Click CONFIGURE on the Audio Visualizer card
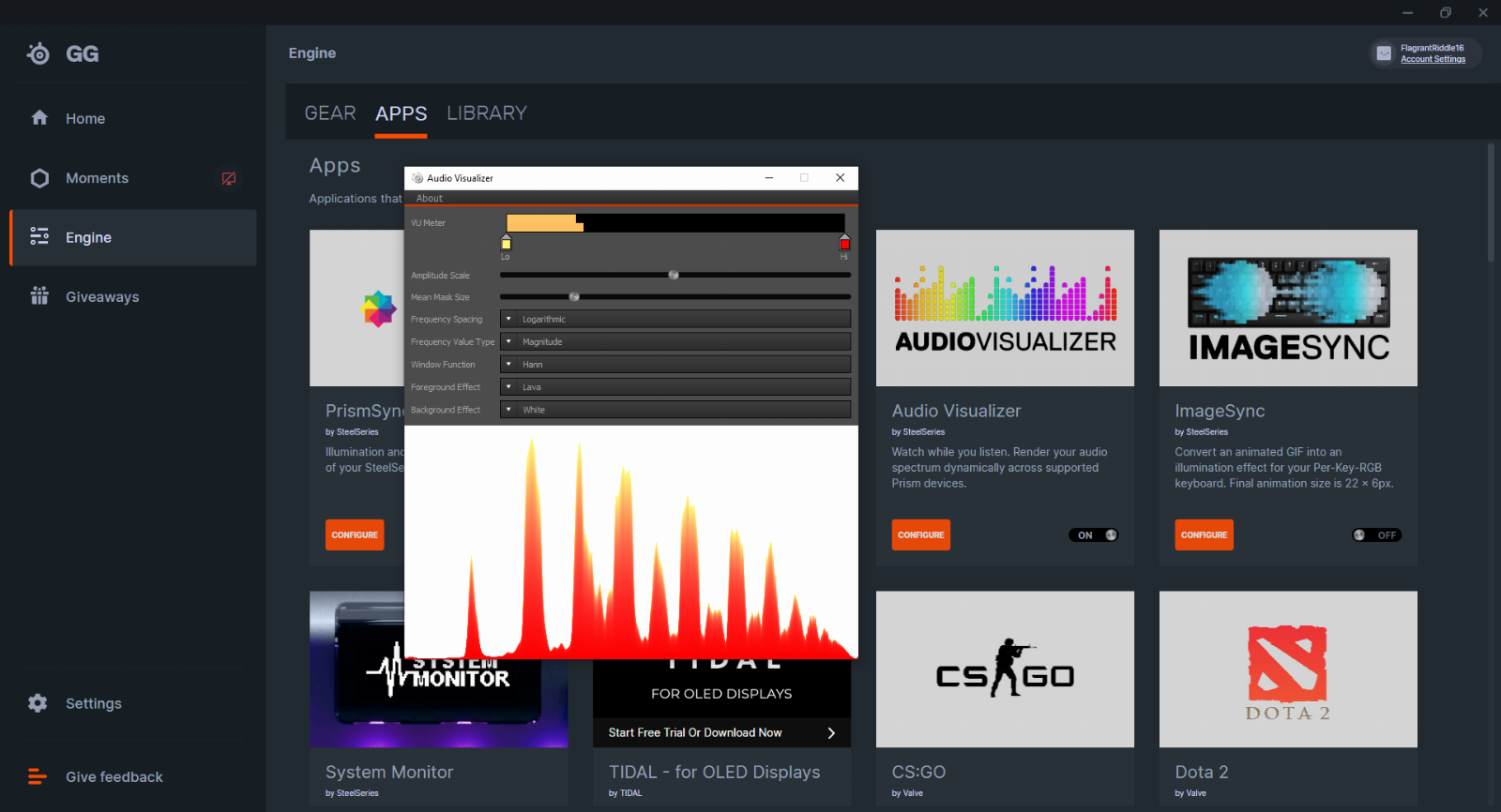 (x=921, y=535)
